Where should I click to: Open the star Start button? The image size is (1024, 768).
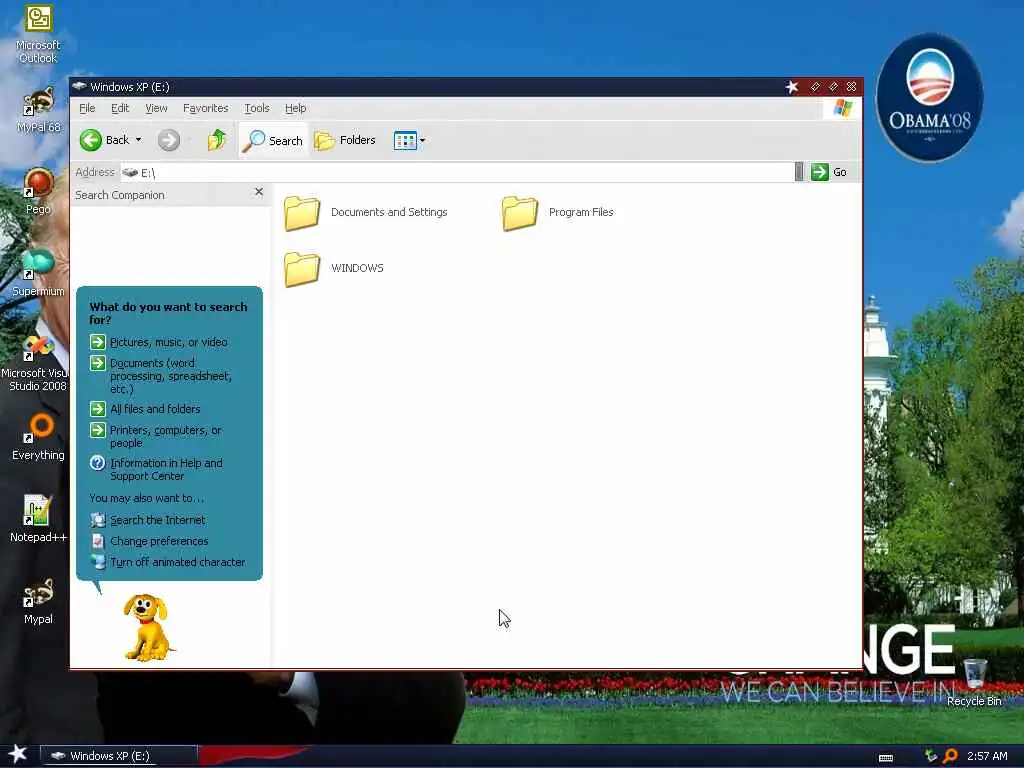(18, 754)
